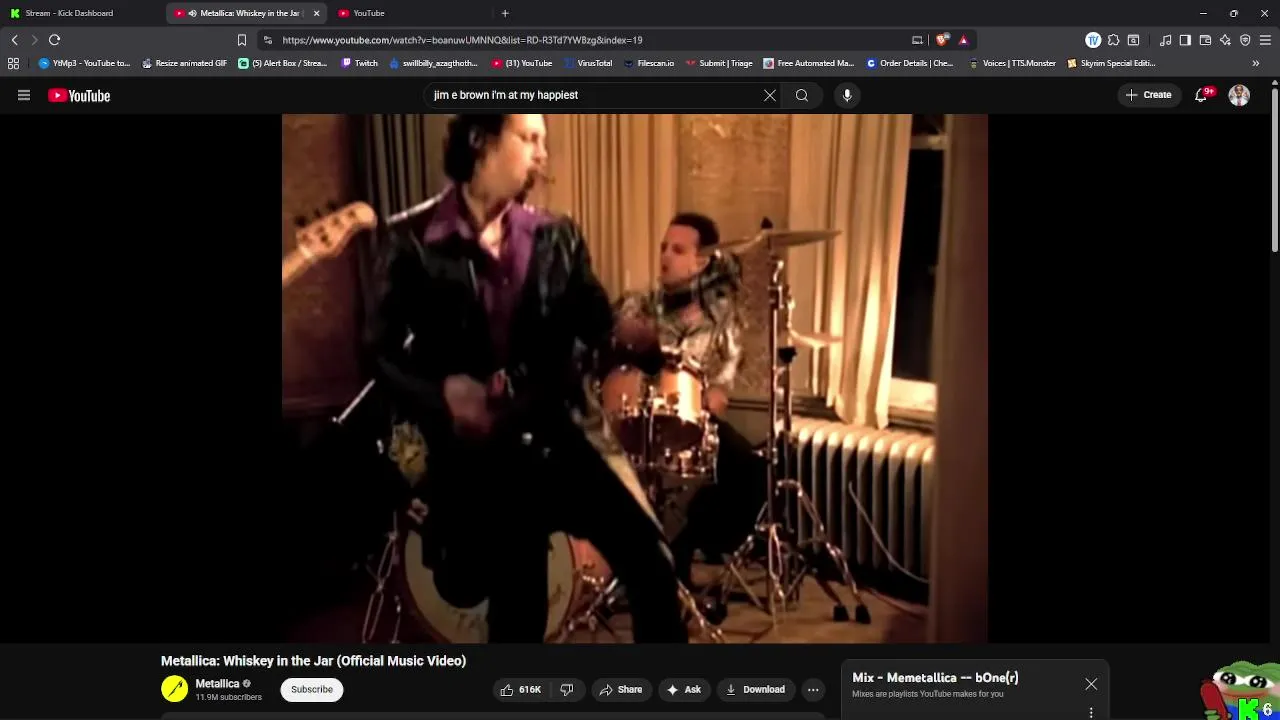
Task: Open the Brave Wallet icon
Action: click(x=1205, y=40)
